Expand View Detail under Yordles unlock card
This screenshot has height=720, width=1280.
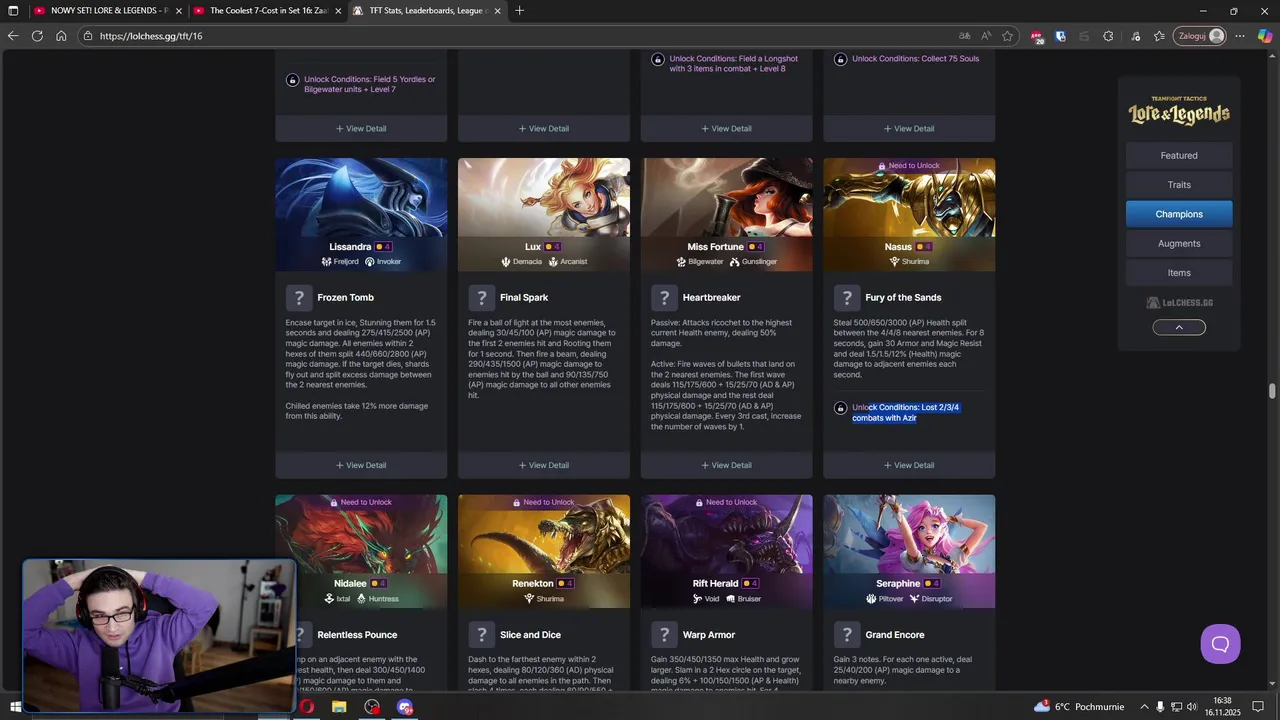tap(361, 128)
